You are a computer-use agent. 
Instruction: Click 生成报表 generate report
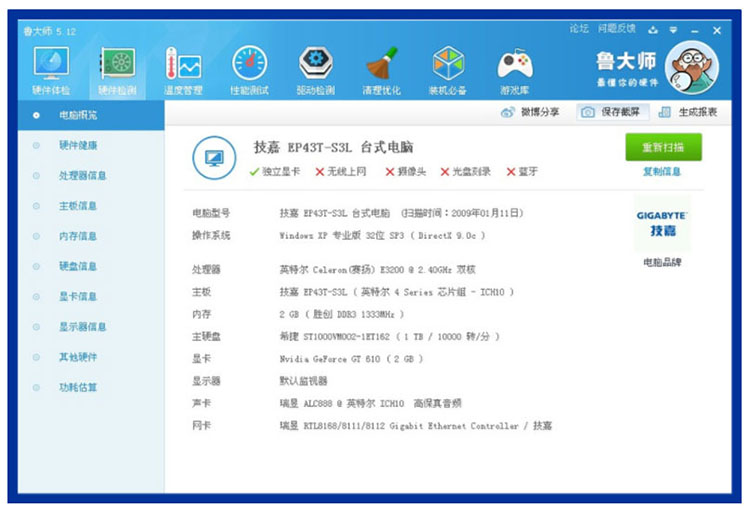point(688,112)
